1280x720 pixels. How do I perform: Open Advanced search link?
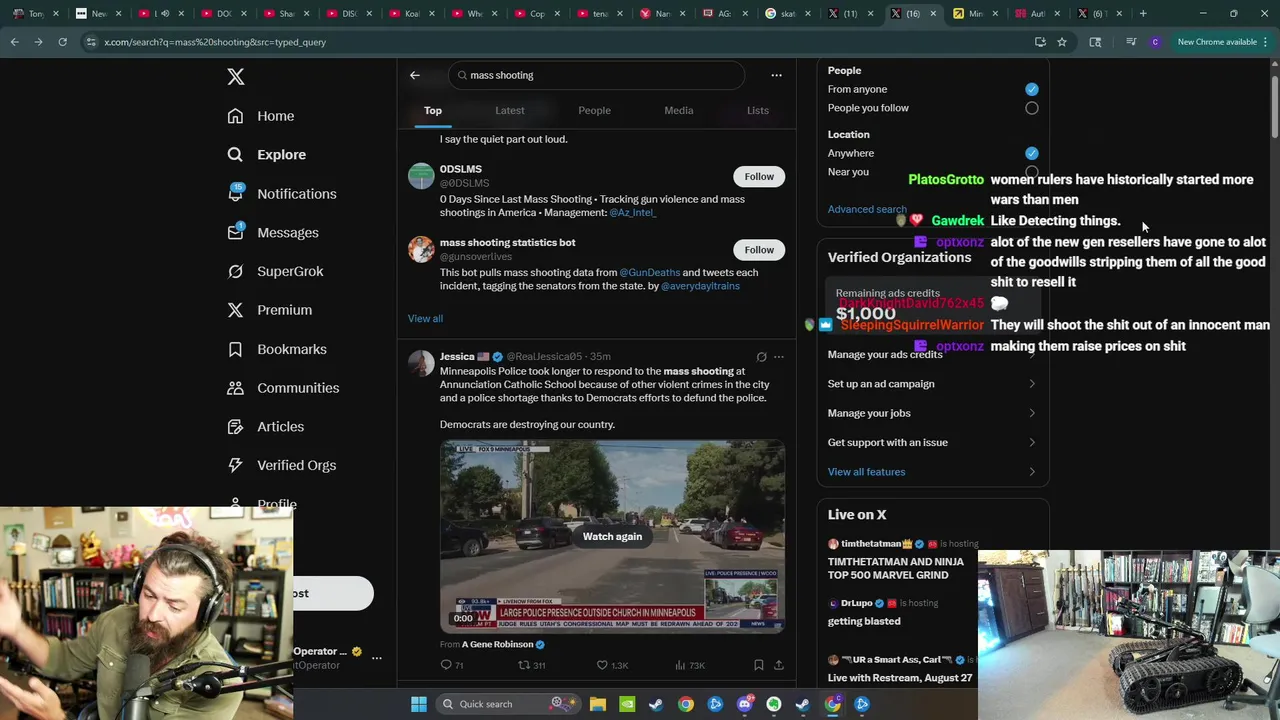click(867, 209)
